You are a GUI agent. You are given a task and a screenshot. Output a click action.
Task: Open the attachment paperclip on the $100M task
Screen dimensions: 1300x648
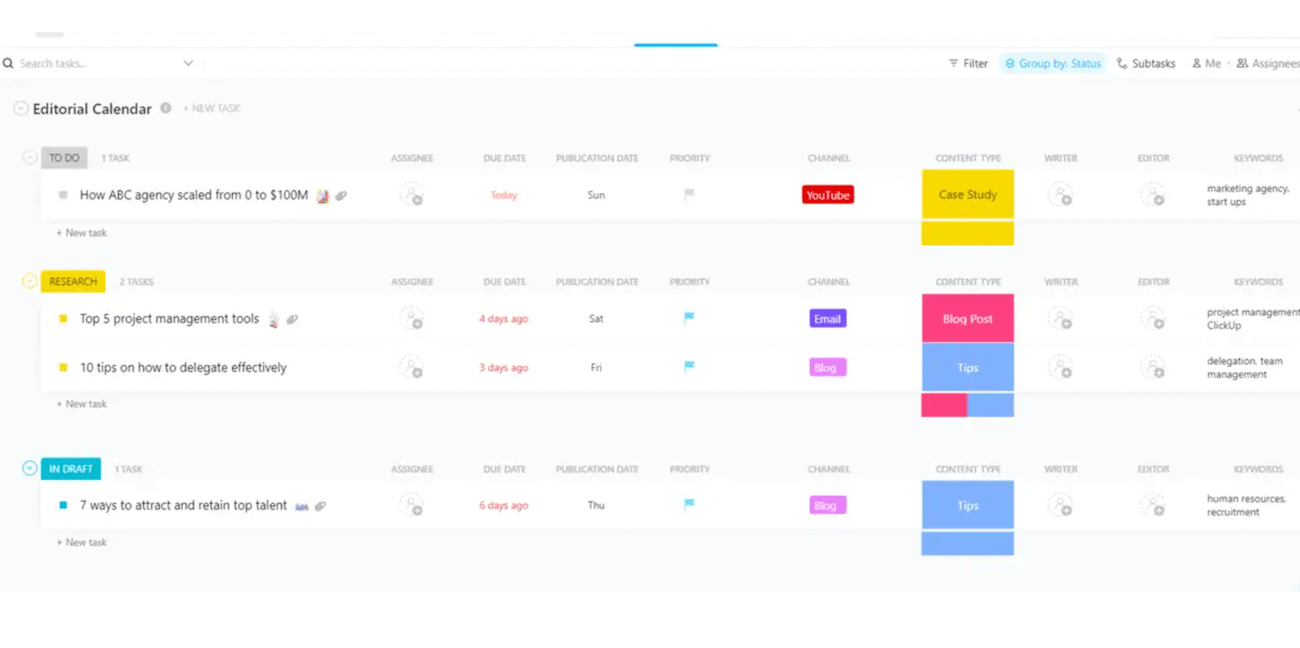point(342,195)
